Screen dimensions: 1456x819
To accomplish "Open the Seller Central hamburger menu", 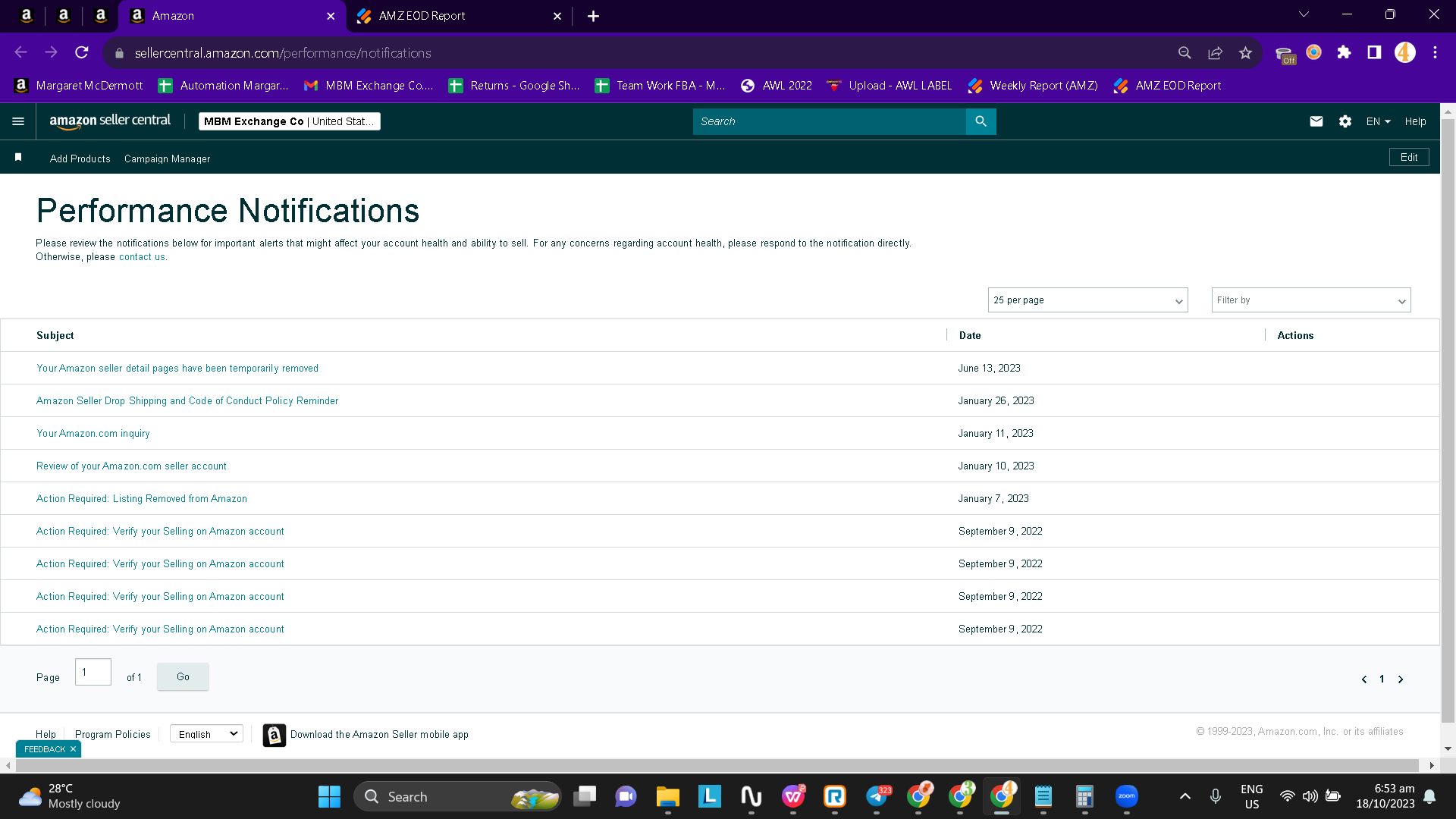I will 18,121.
